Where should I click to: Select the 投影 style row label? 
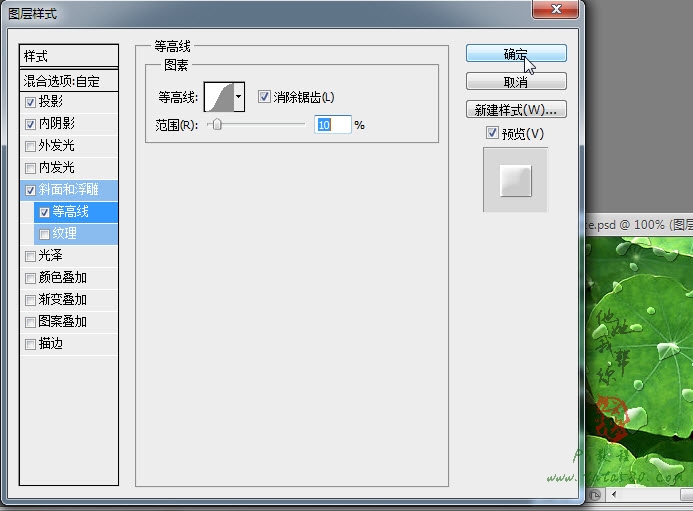51,102
